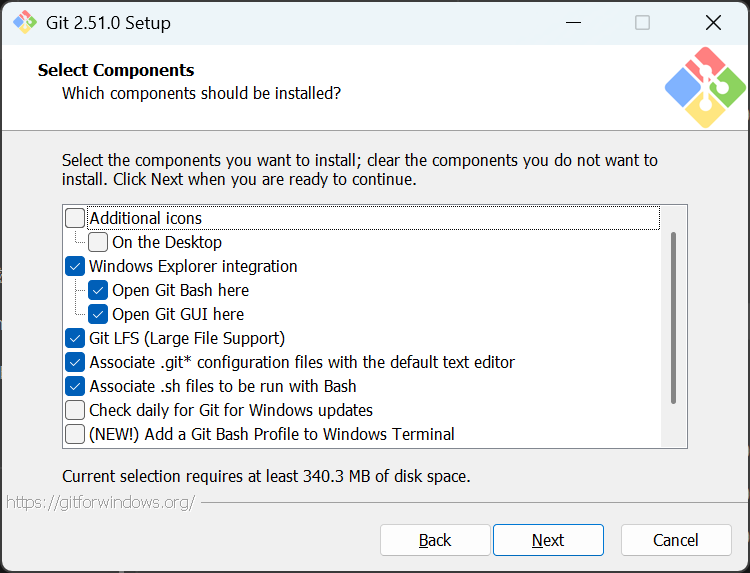Uncheck Associate .git* configuration files option
The width and height of the screenshot is (750, 573).
click(75, 362)
